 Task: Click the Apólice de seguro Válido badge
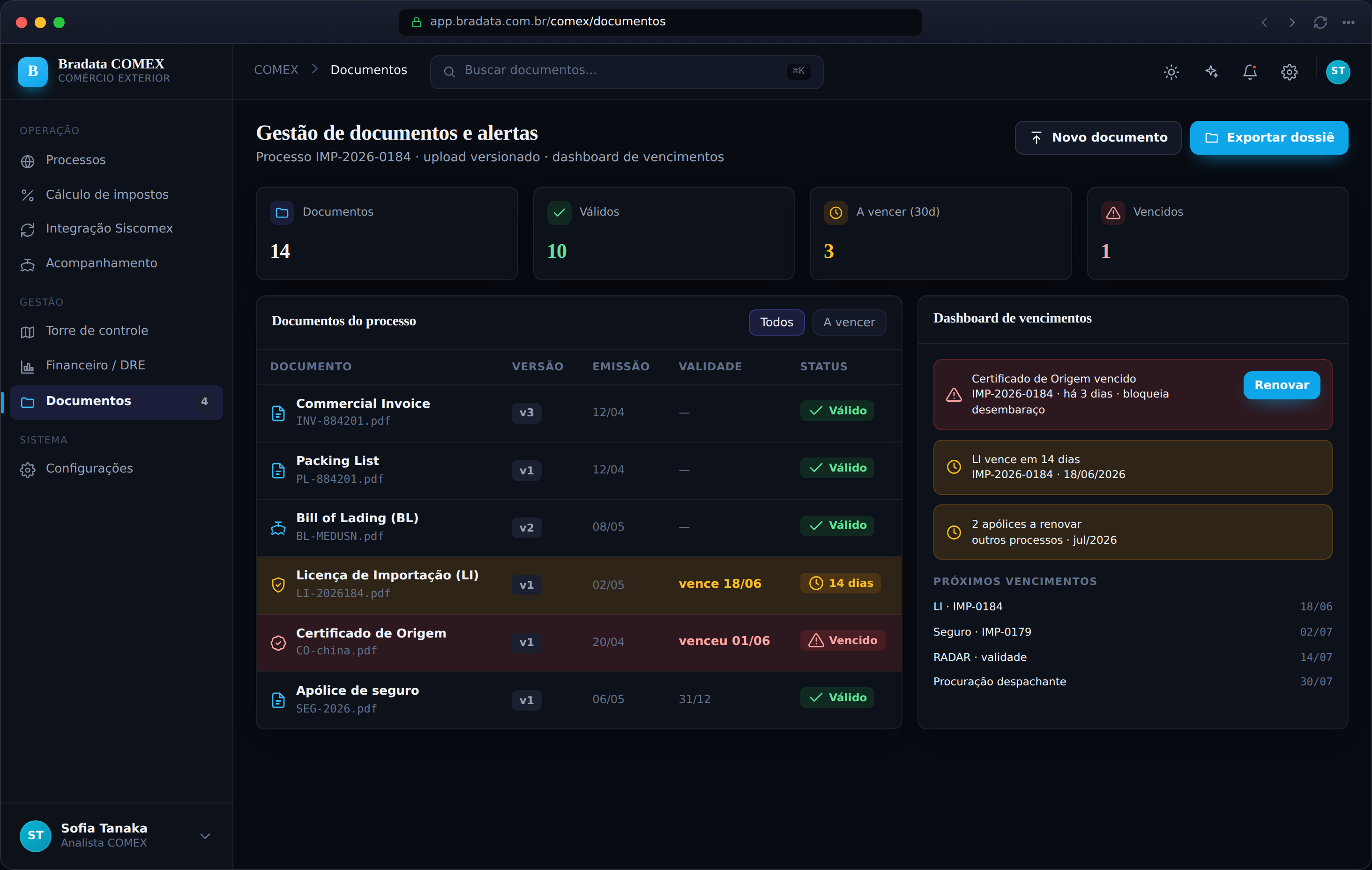837,697
